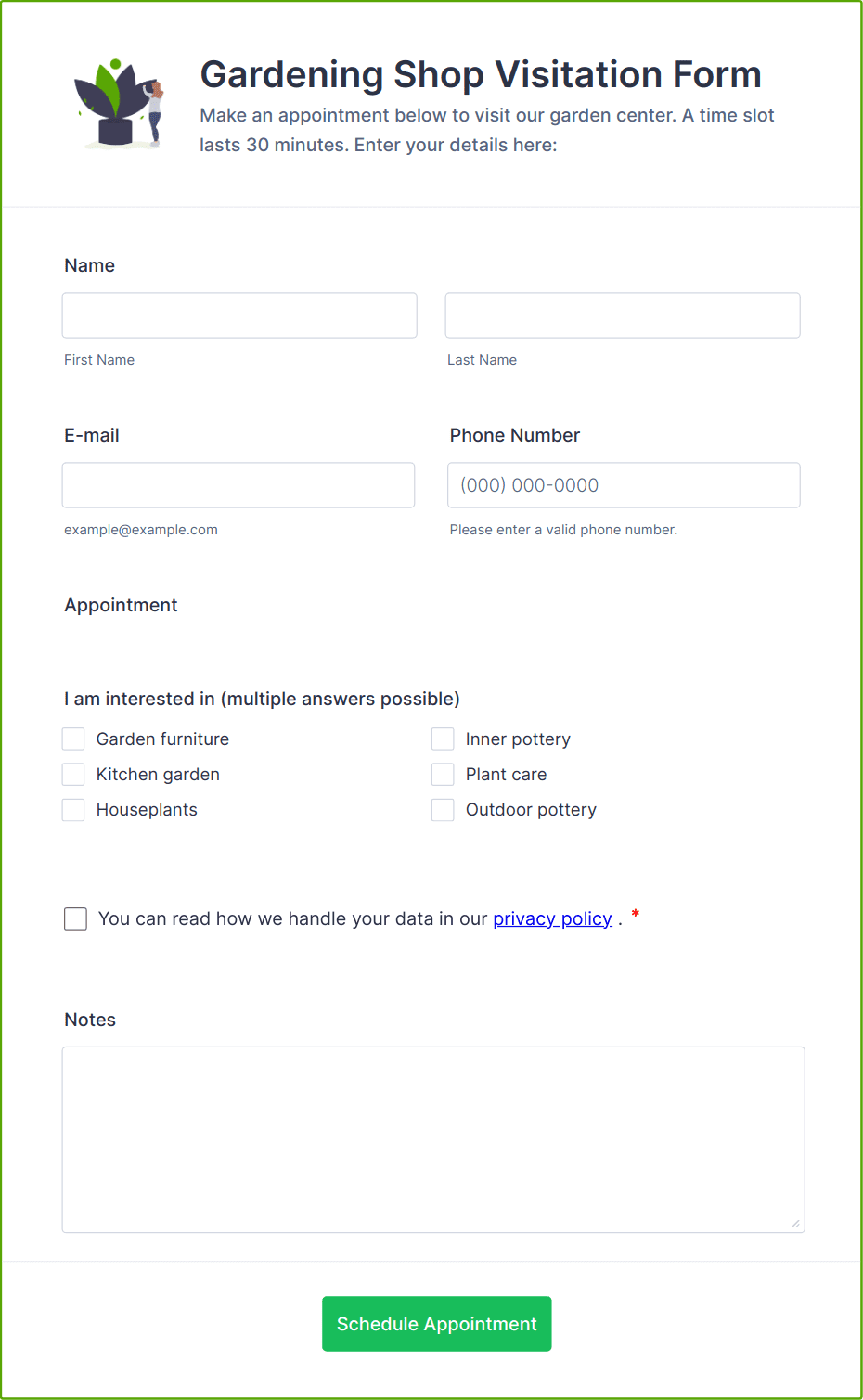Viewport: 863px width, 1400px height.
Task: Focus the E-mail input box
Action: coord(238,485)
